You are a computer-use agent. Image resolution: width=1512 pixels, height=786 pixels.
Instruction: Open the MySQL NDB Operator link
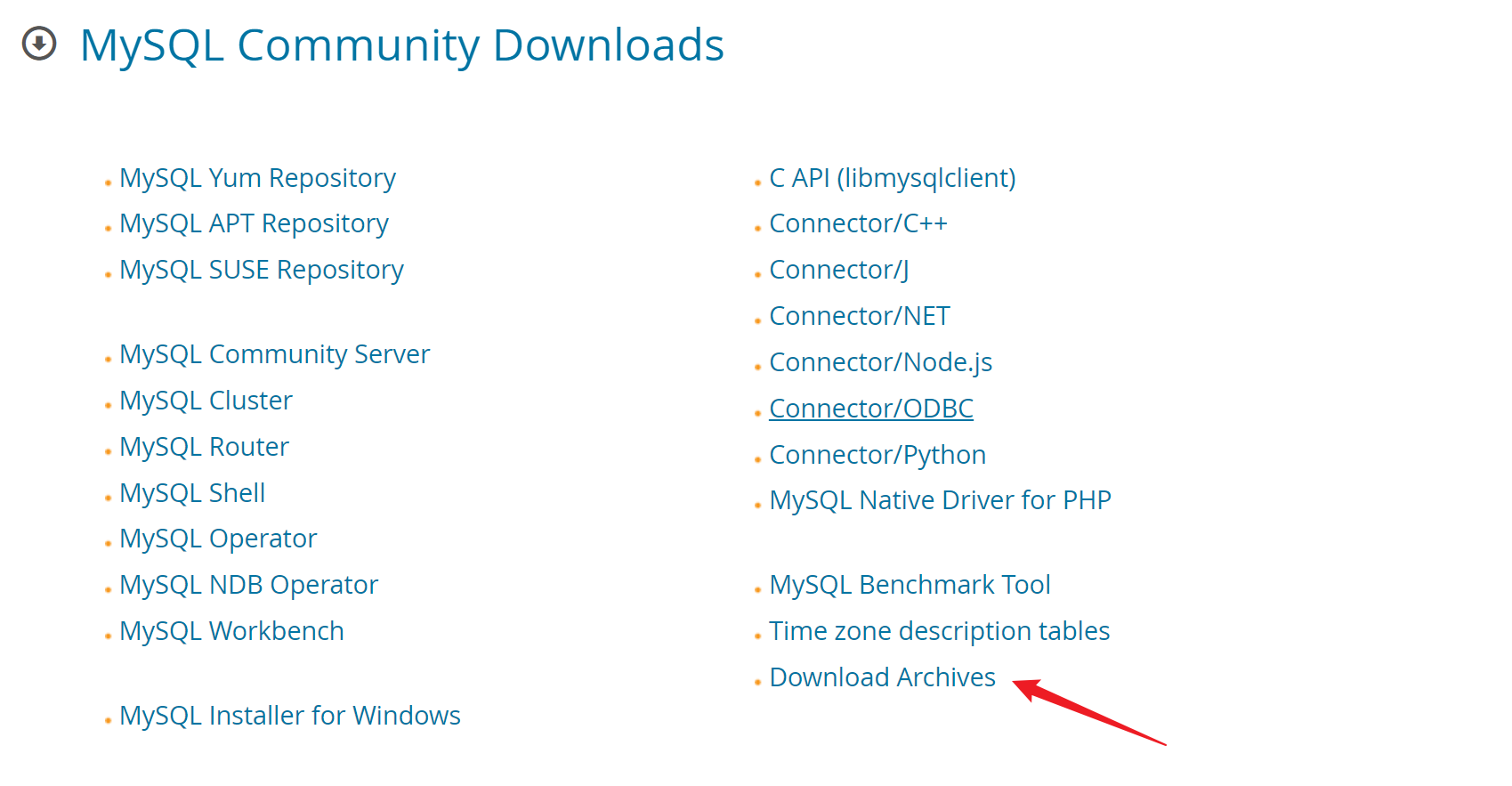(248, 585)
